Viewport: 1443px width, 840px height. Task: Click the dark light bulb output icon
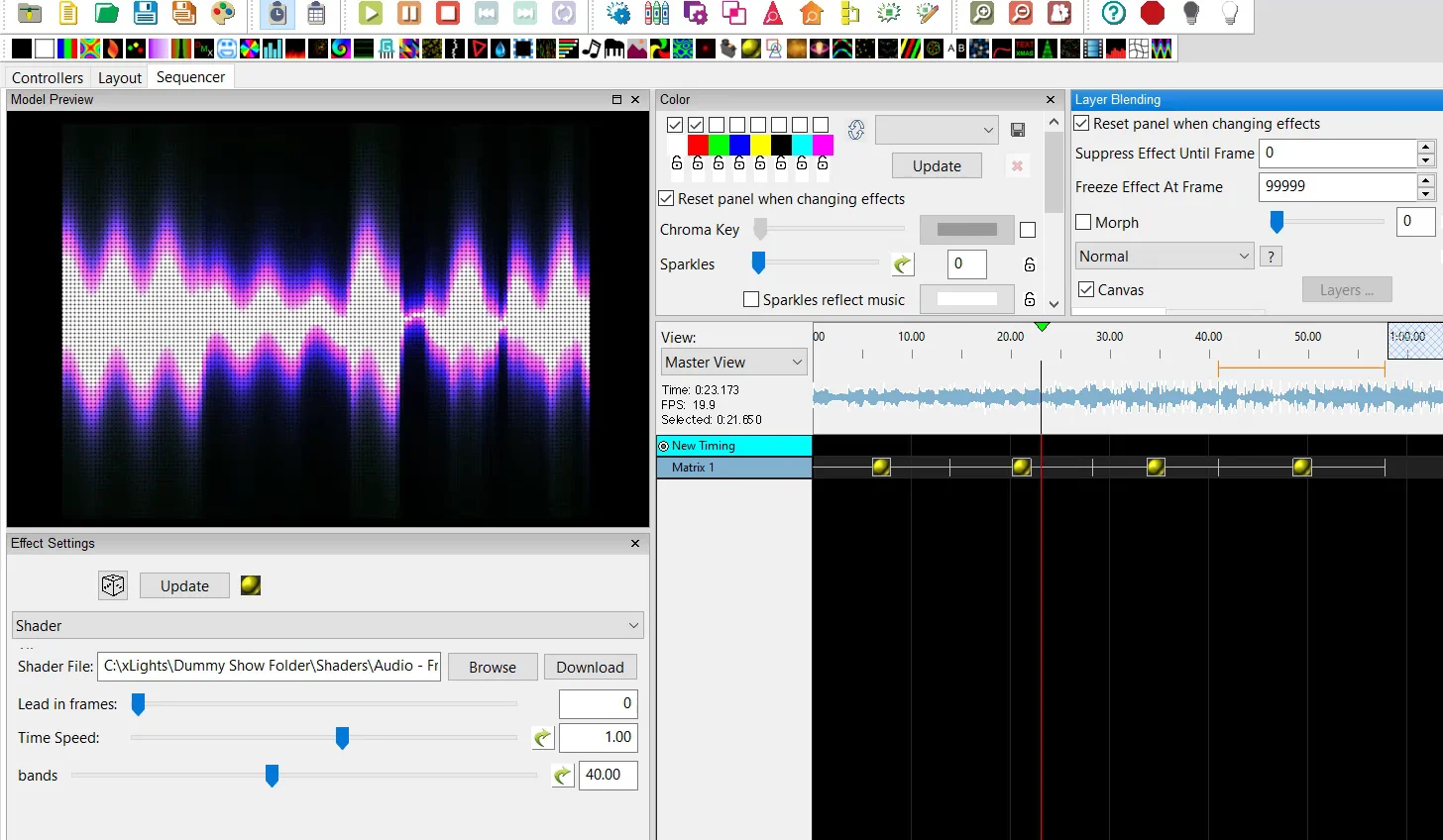coord(1191,14)
